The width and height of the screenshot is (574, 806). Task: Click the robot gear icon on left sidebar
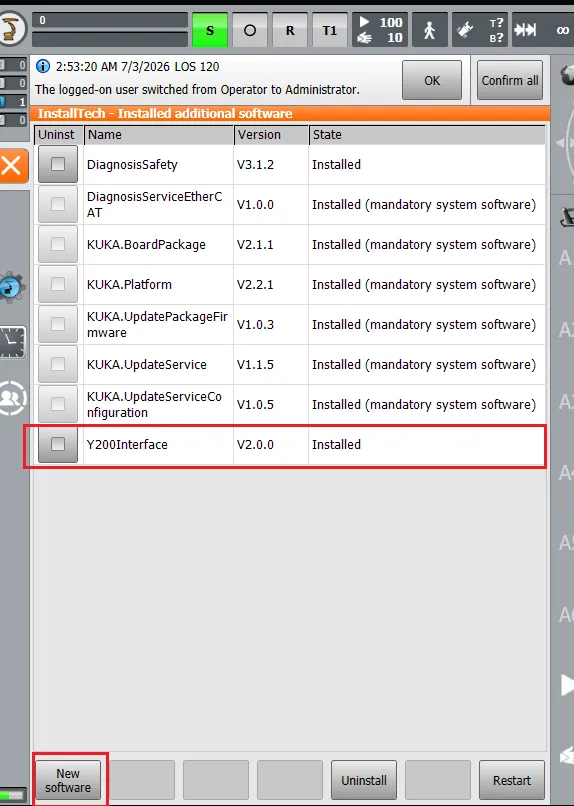click(11, 286)
